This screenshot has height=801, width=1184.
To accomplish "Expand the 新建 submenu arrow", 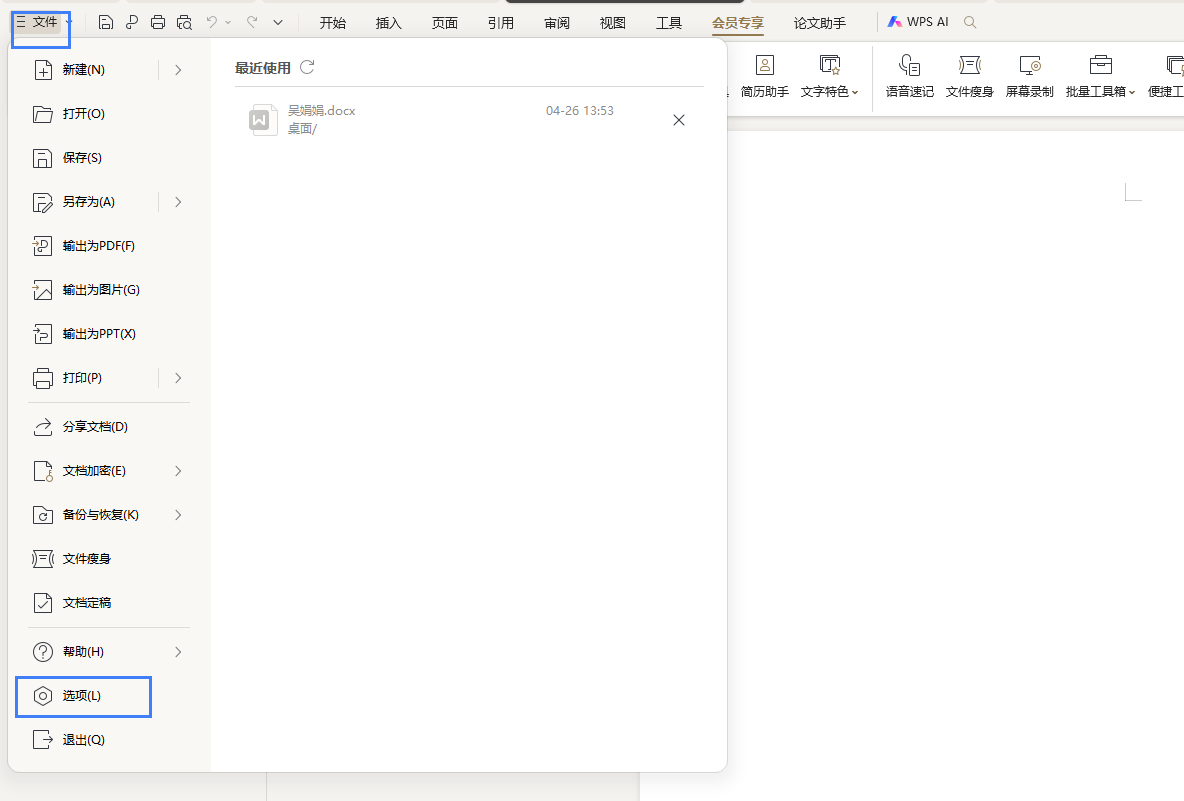I will (178, 69).
